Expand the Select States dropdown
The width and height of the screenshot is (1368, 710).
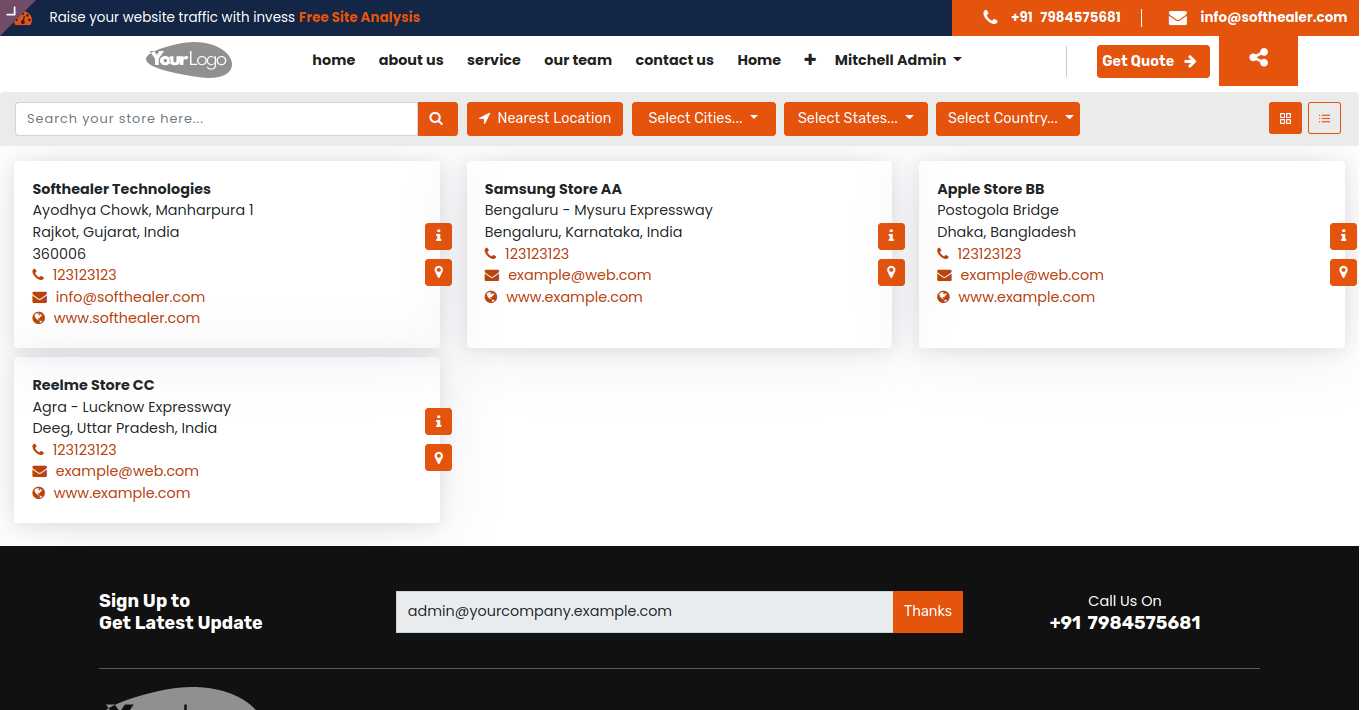click(x=856, y=118)
